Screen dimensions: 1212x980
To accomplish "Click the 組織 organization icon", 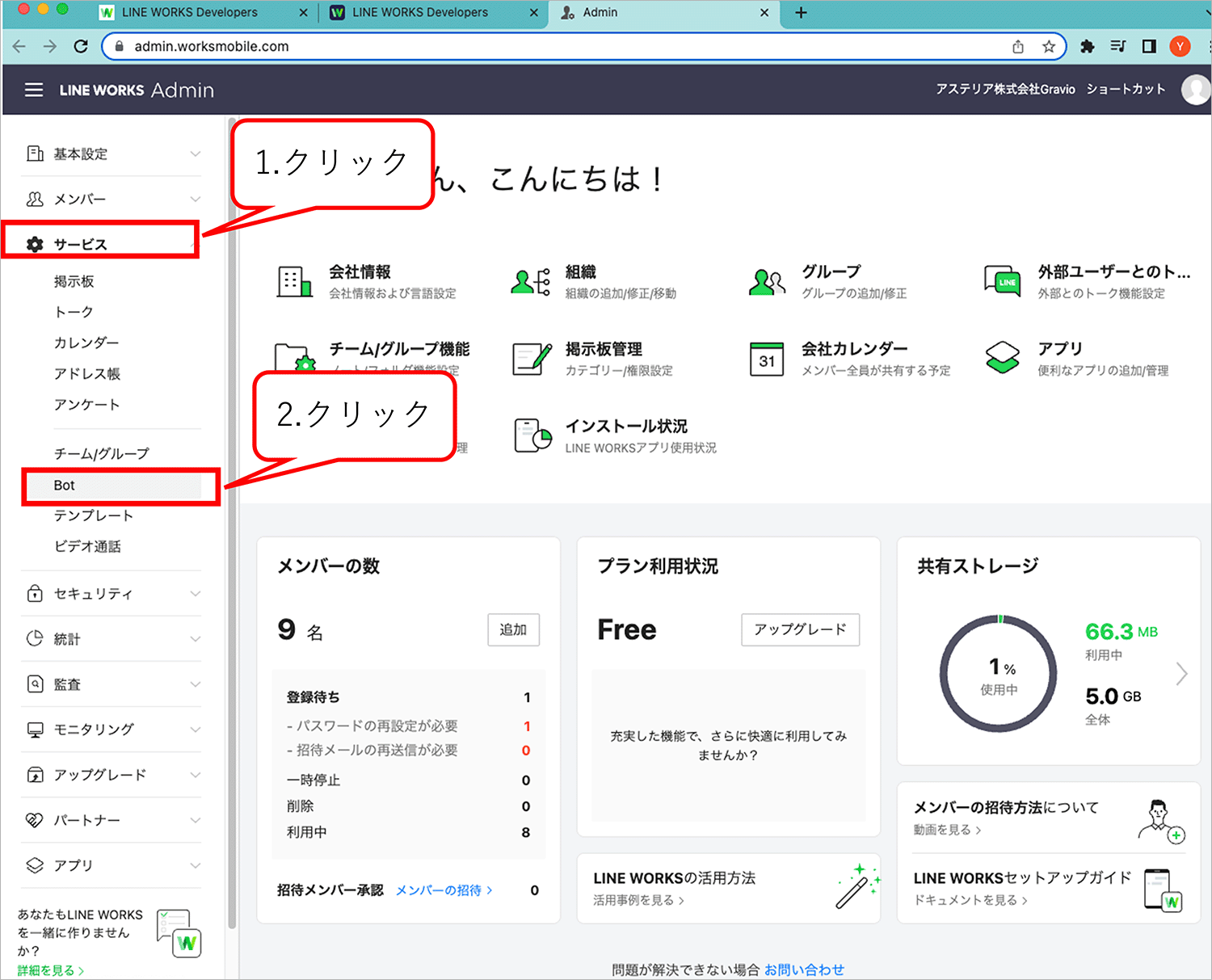I will point(531,281).
